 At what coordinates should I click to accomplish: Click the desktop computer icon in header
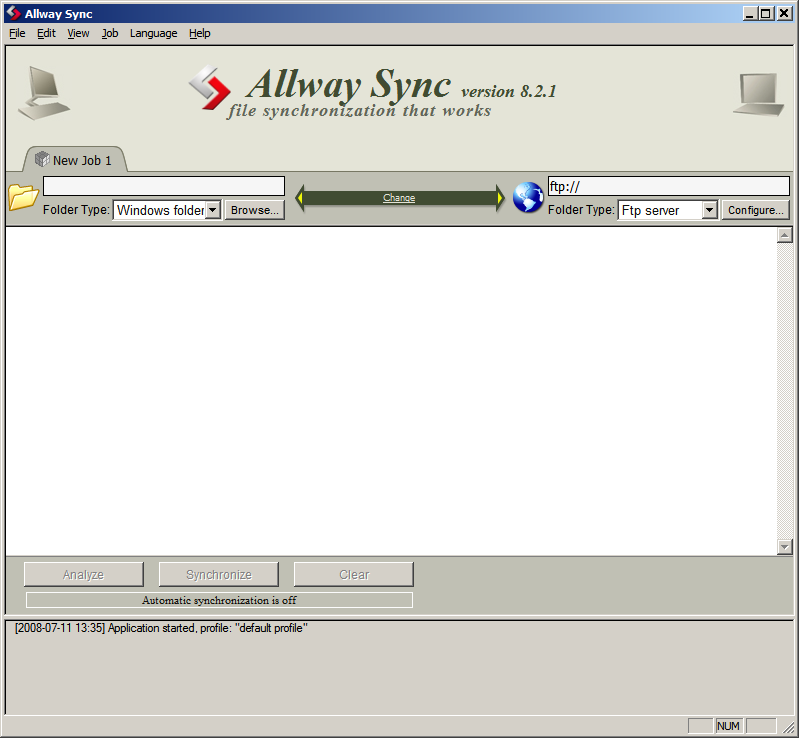(43, 93)
